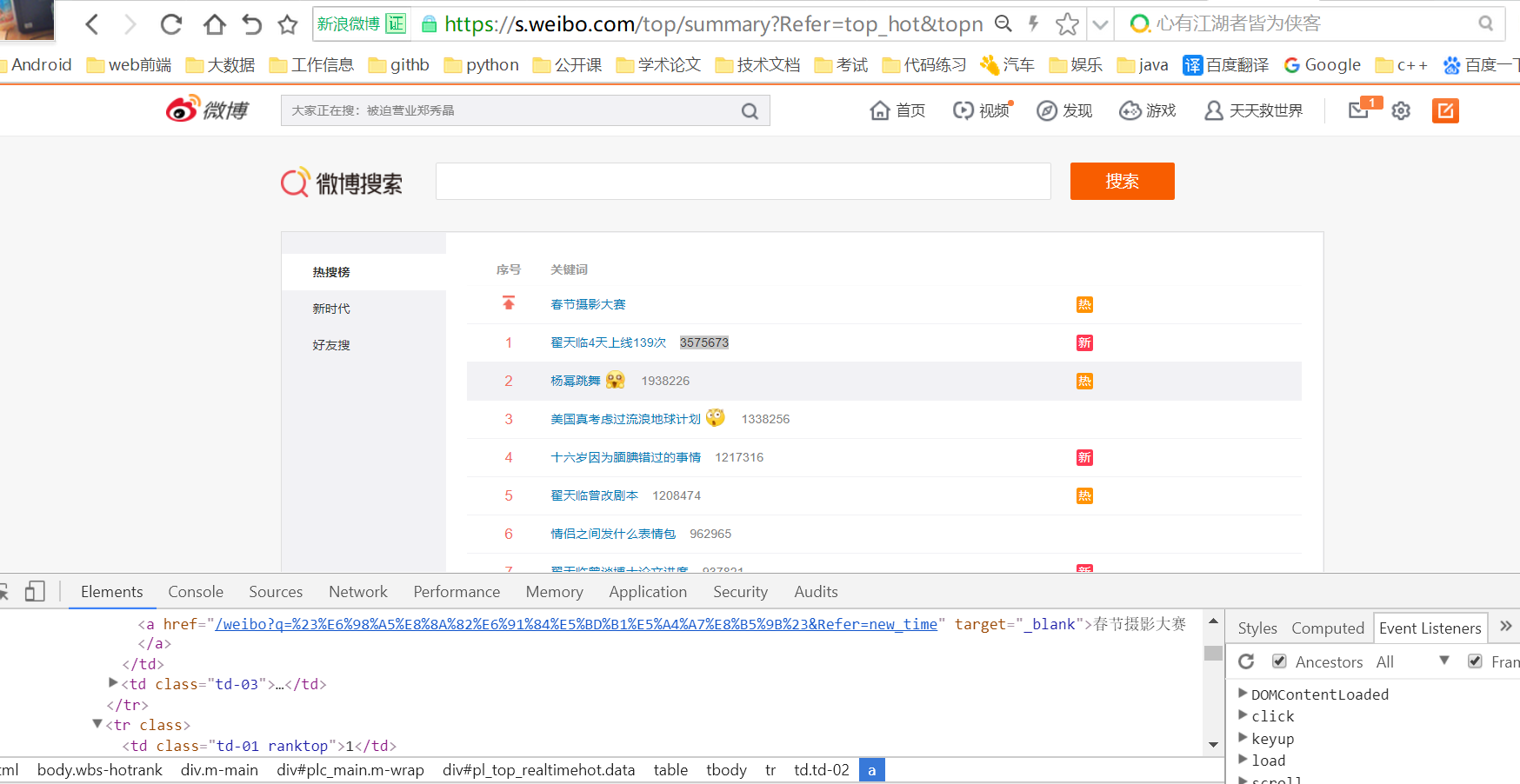Open topic 情侣之间发什么表情包
Image resolution: width=1520 pixels, height=784 pixels.
pos(613,534)
